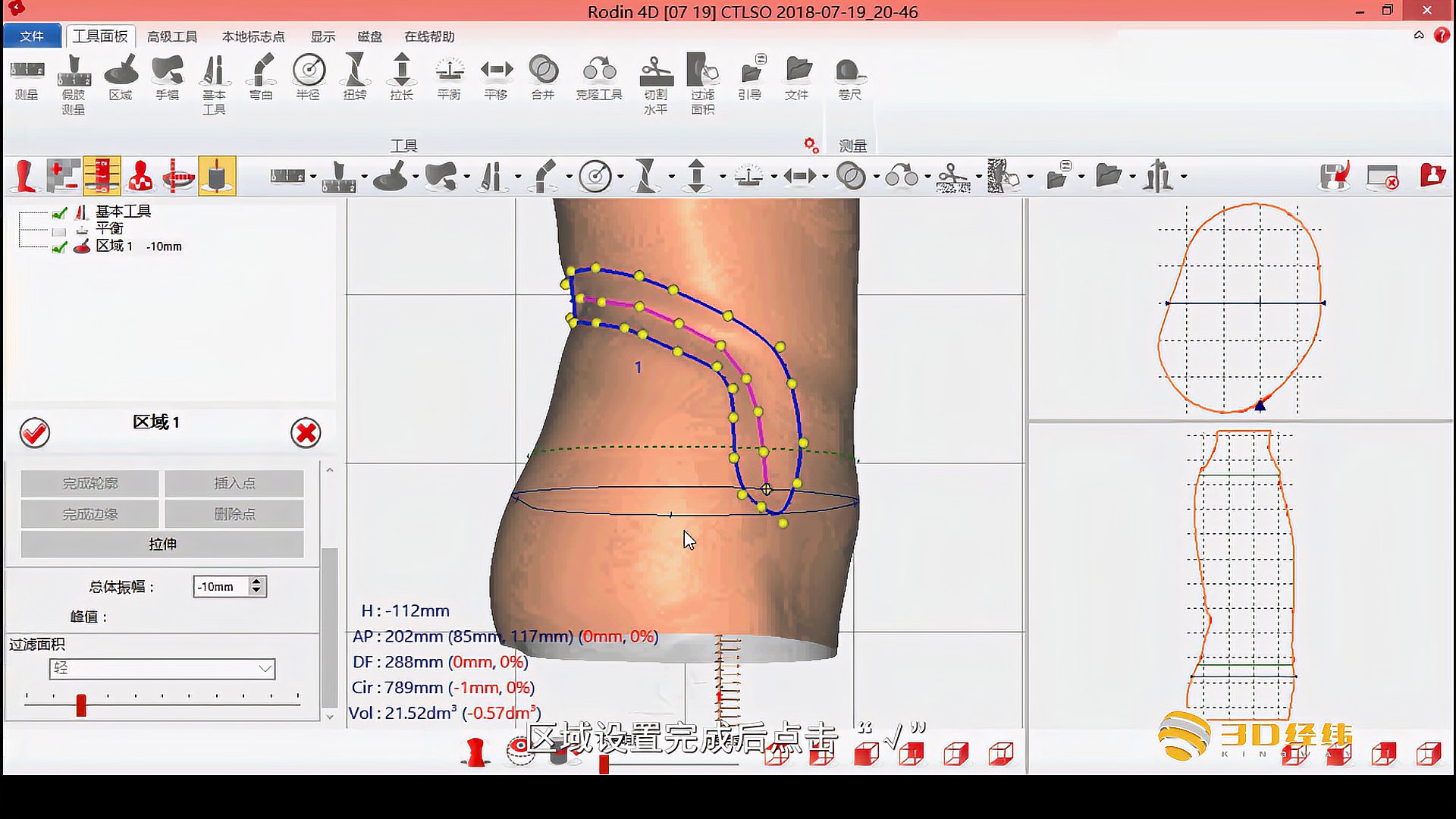The image size is (1456, 819).
Task: Toggle the checkbox beside 平衡 item
Action: (59, 231)
